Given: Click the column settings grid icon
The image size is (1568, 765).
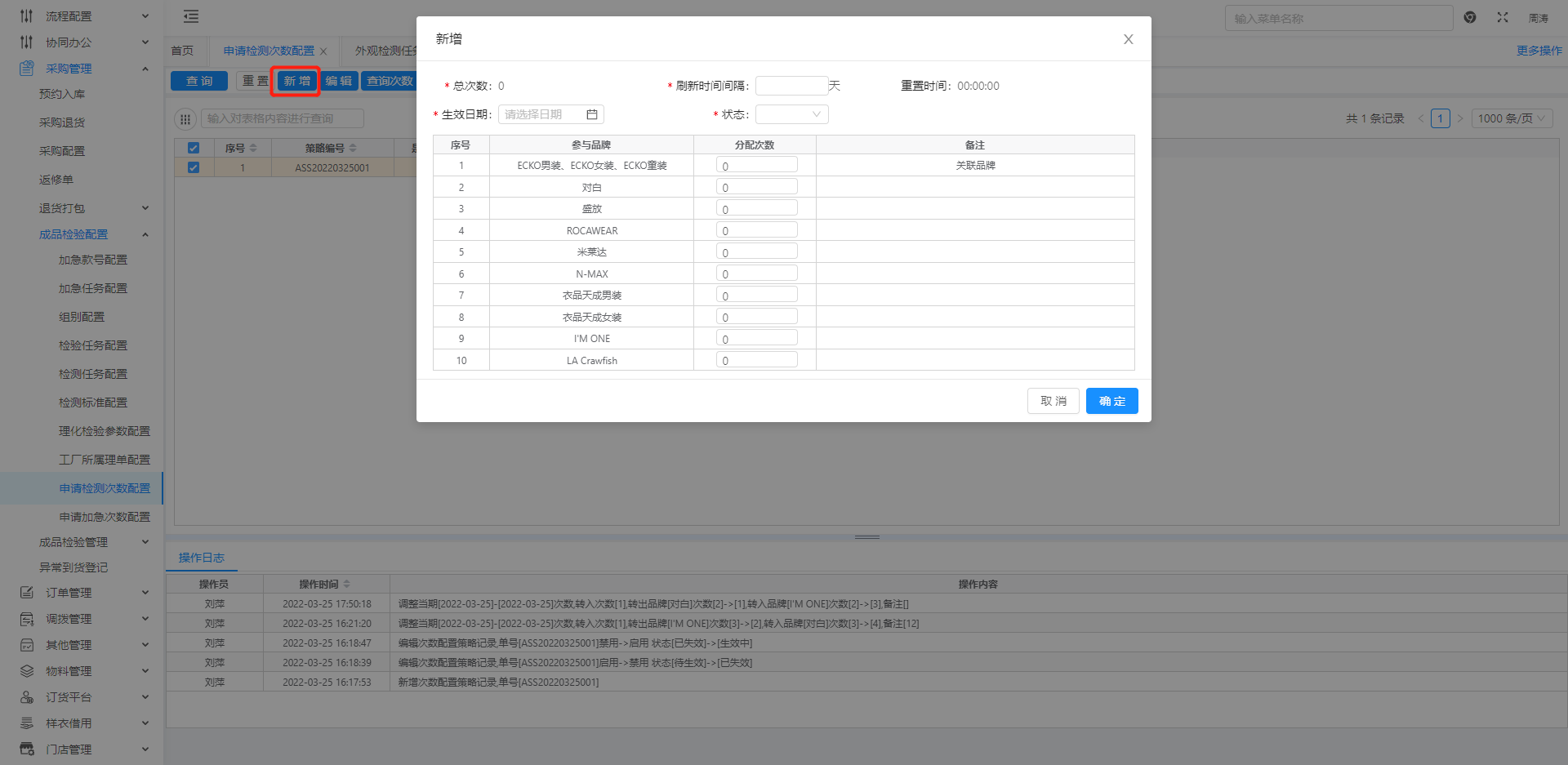Looking at the screenshot, I should coord(185,119).
